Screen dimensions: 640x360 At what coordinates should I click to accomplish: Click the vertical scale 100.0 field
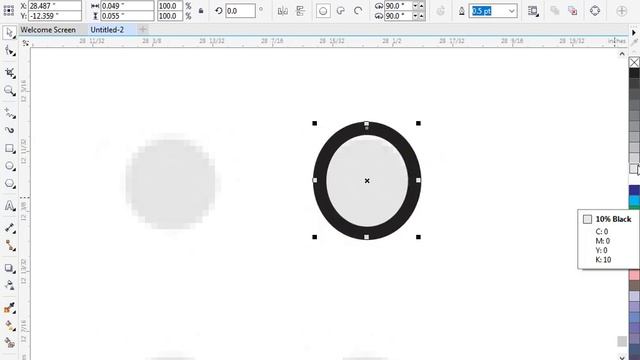pos(170,16)
